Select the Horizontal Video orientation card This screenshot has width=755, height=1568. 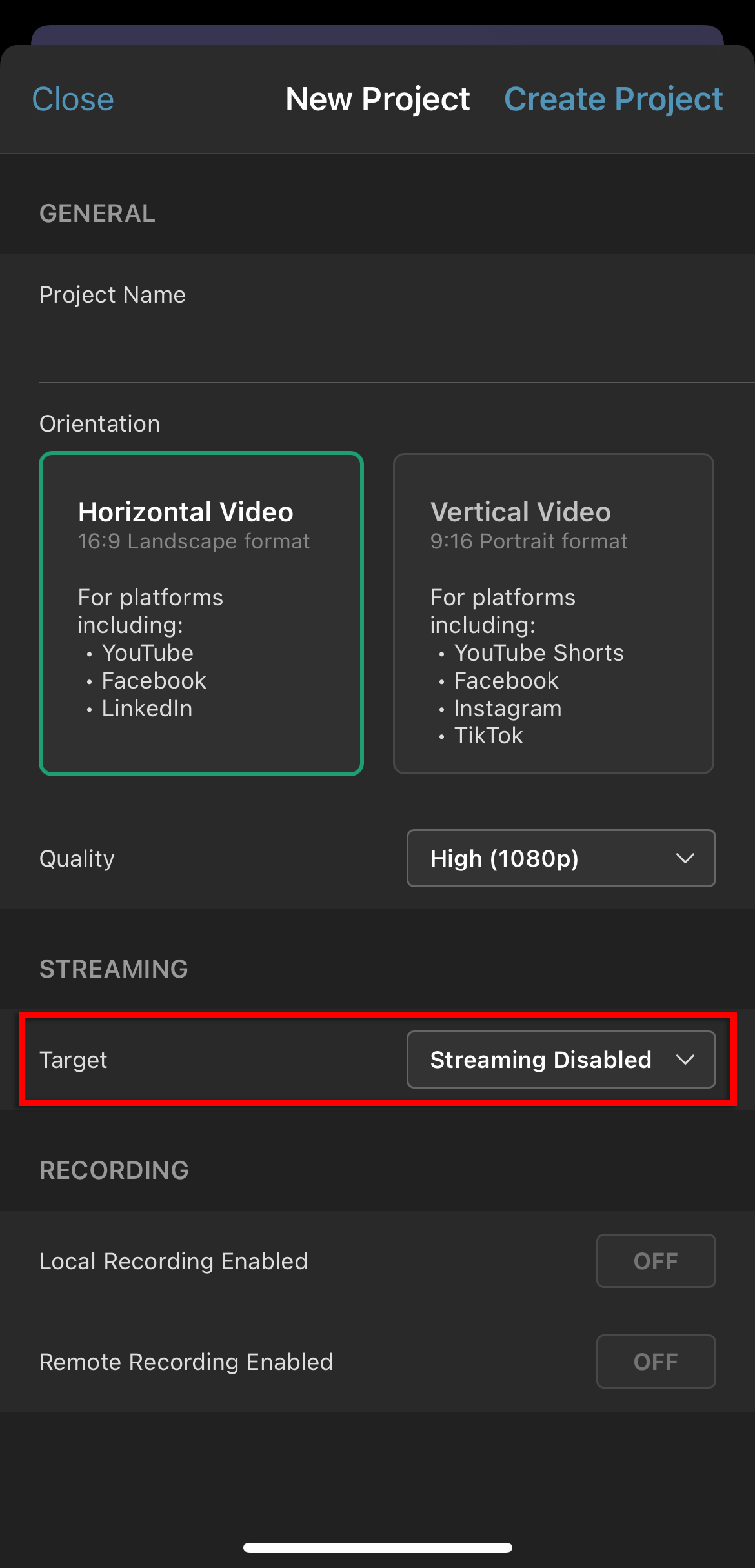(201, 613)
